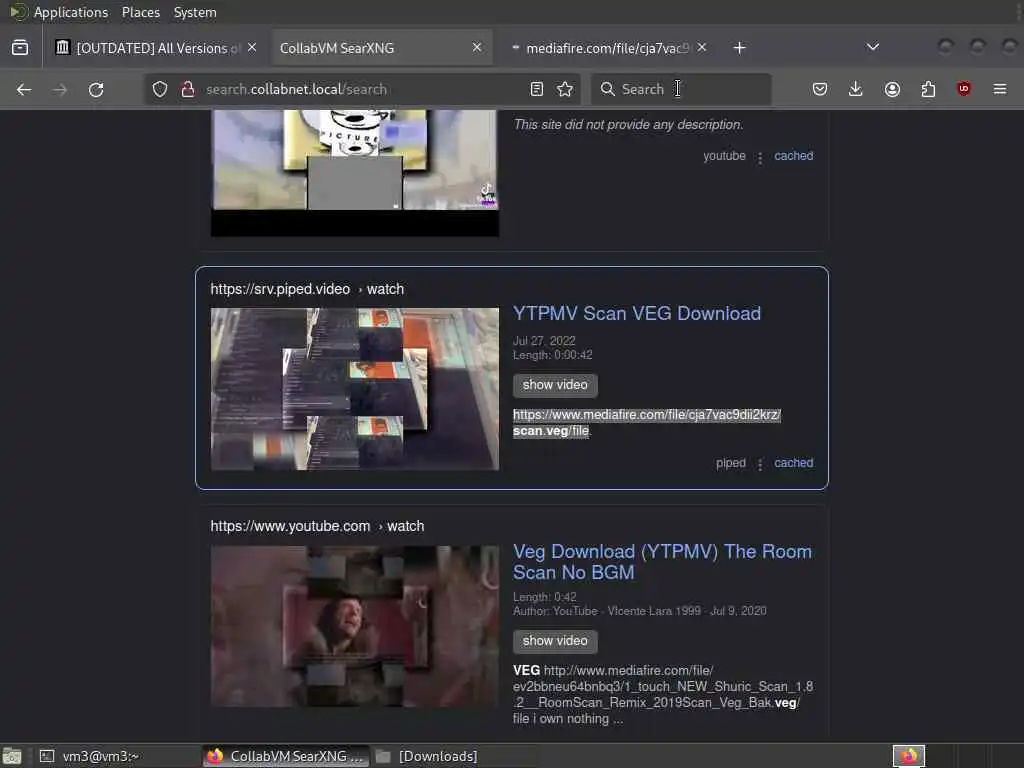Click the highlighted mediafire scan.veg link text

point(647,423)
